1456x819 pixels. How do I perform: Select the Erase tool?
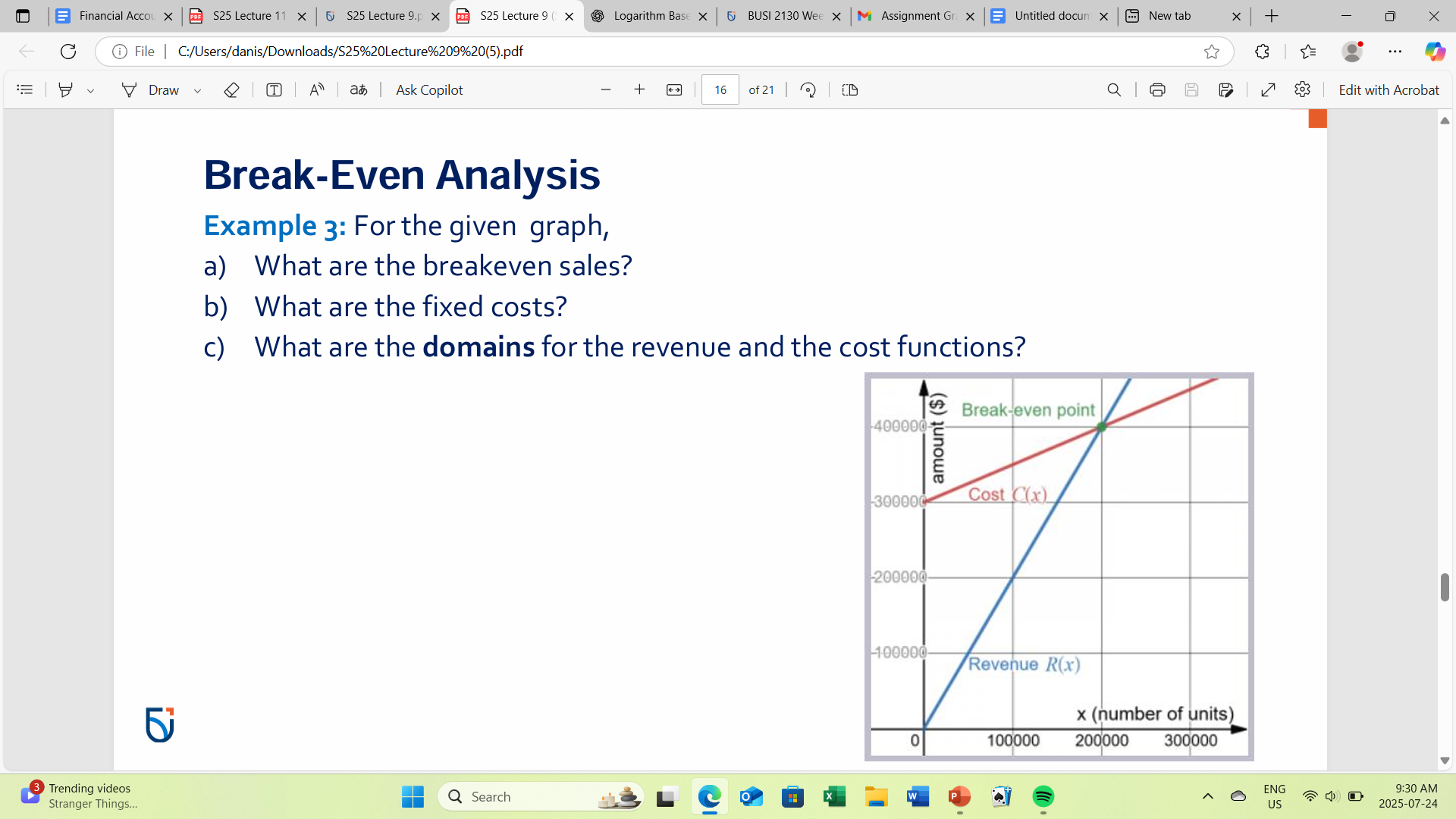231,89
